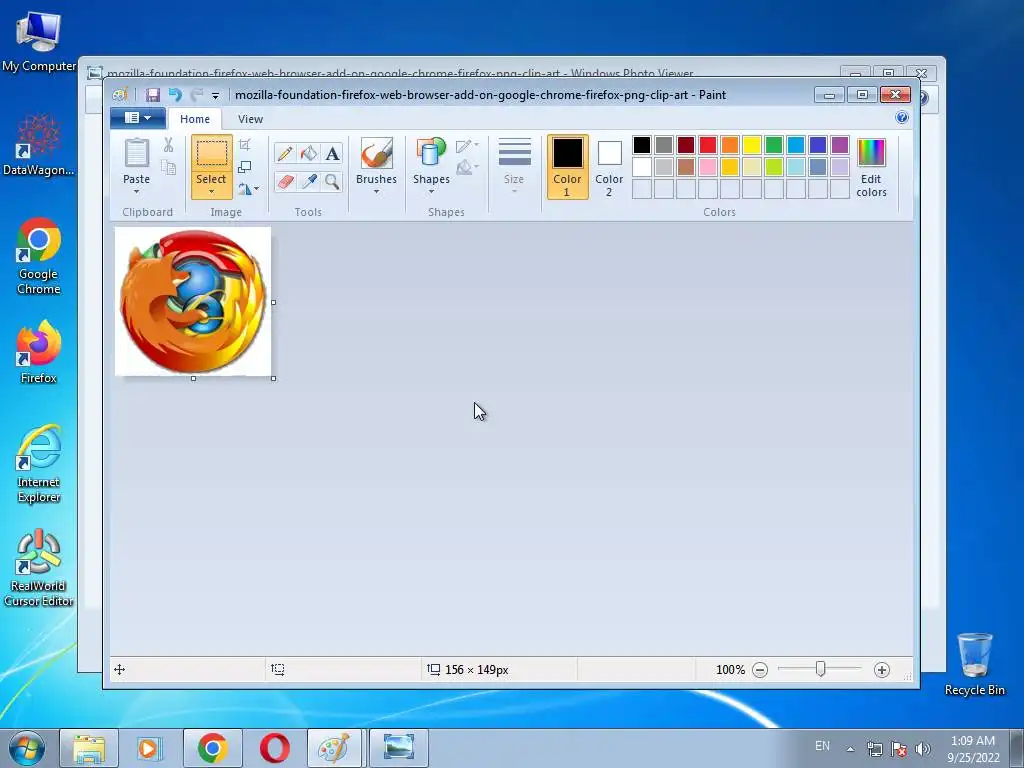This screenshot has height=768, width=1024.
Task: Click the Resize icon in Image group
Action: (245, 167)
